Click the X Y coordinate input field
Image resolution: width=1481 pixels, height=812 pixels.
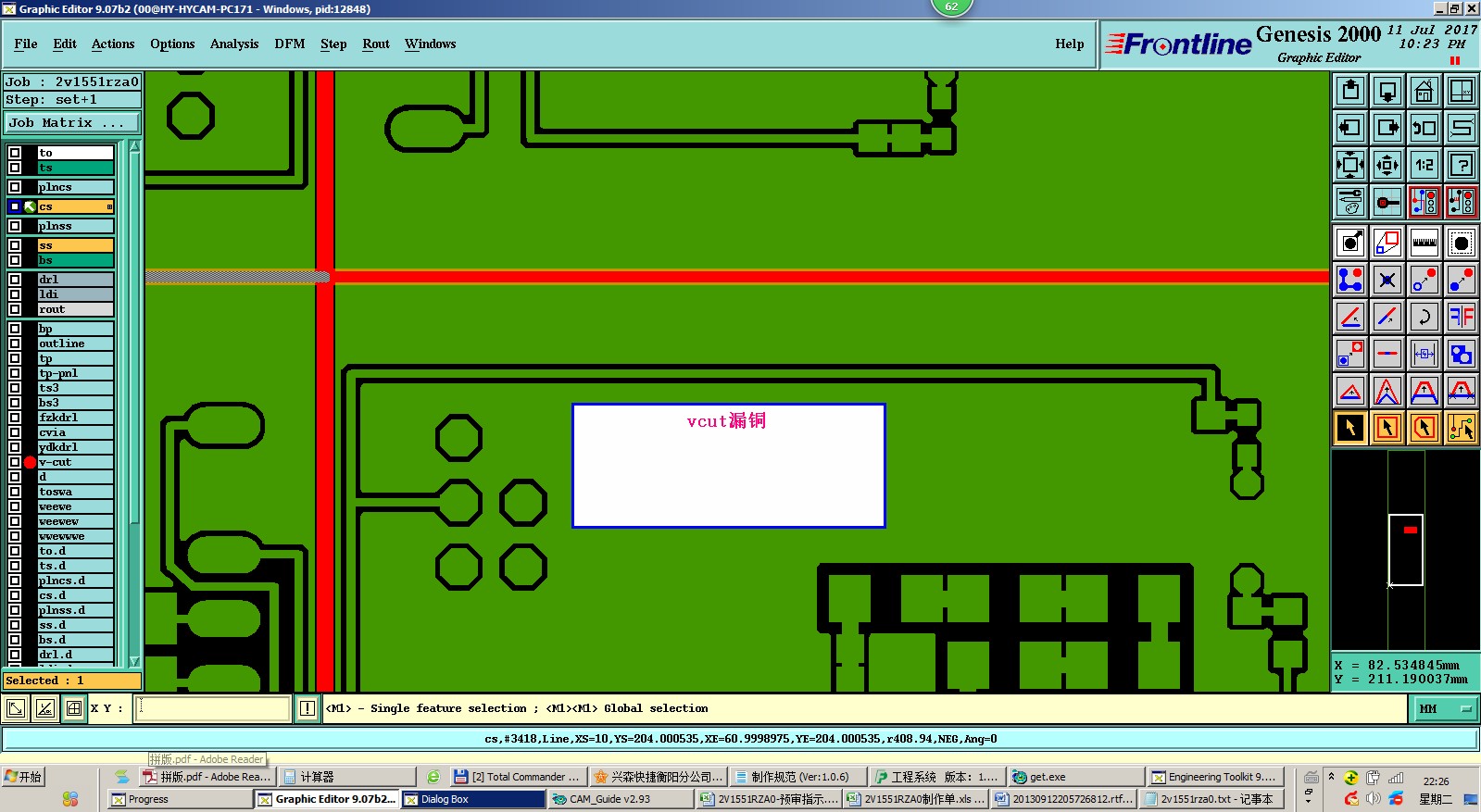(214, 708)
